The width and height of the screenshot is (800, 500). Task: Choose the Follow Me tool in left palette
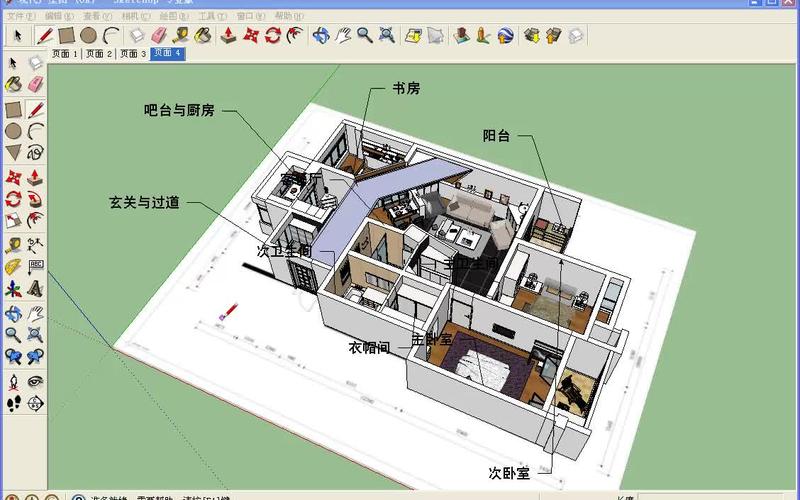(35, 198)
